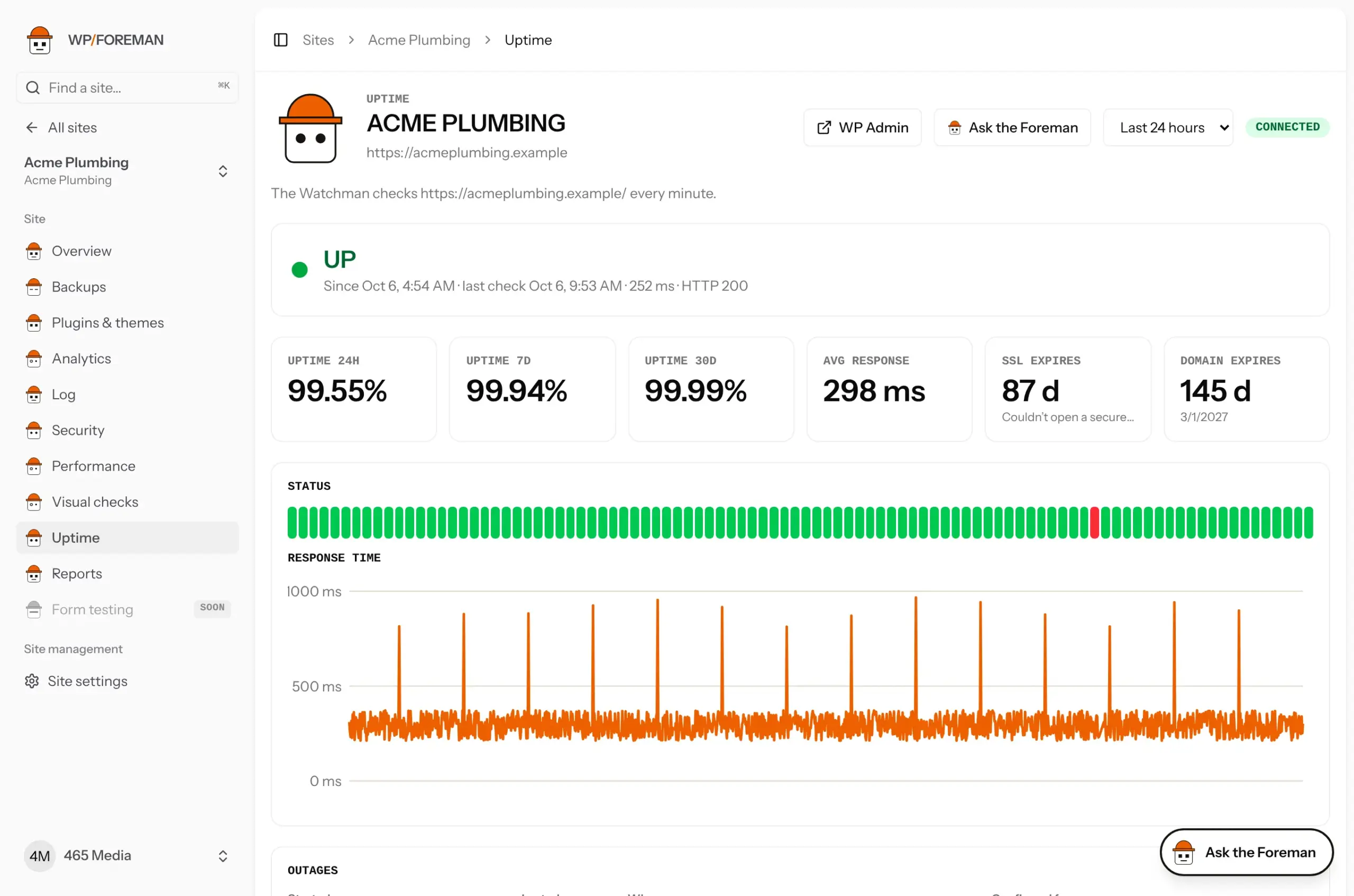Go to Plugins & themes
1354x896 pixels.
[x=127, y=323]
